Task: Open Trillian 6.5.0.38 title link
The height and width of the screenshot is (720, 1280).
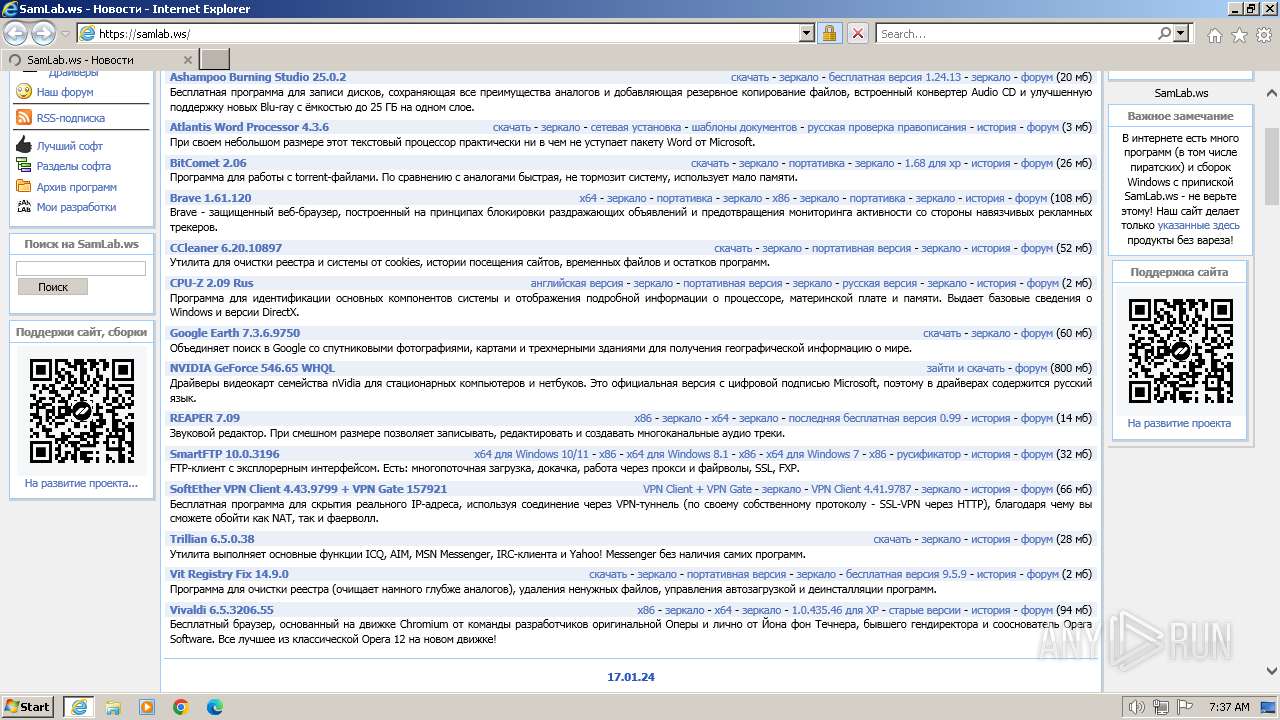Action: point(212,539)
